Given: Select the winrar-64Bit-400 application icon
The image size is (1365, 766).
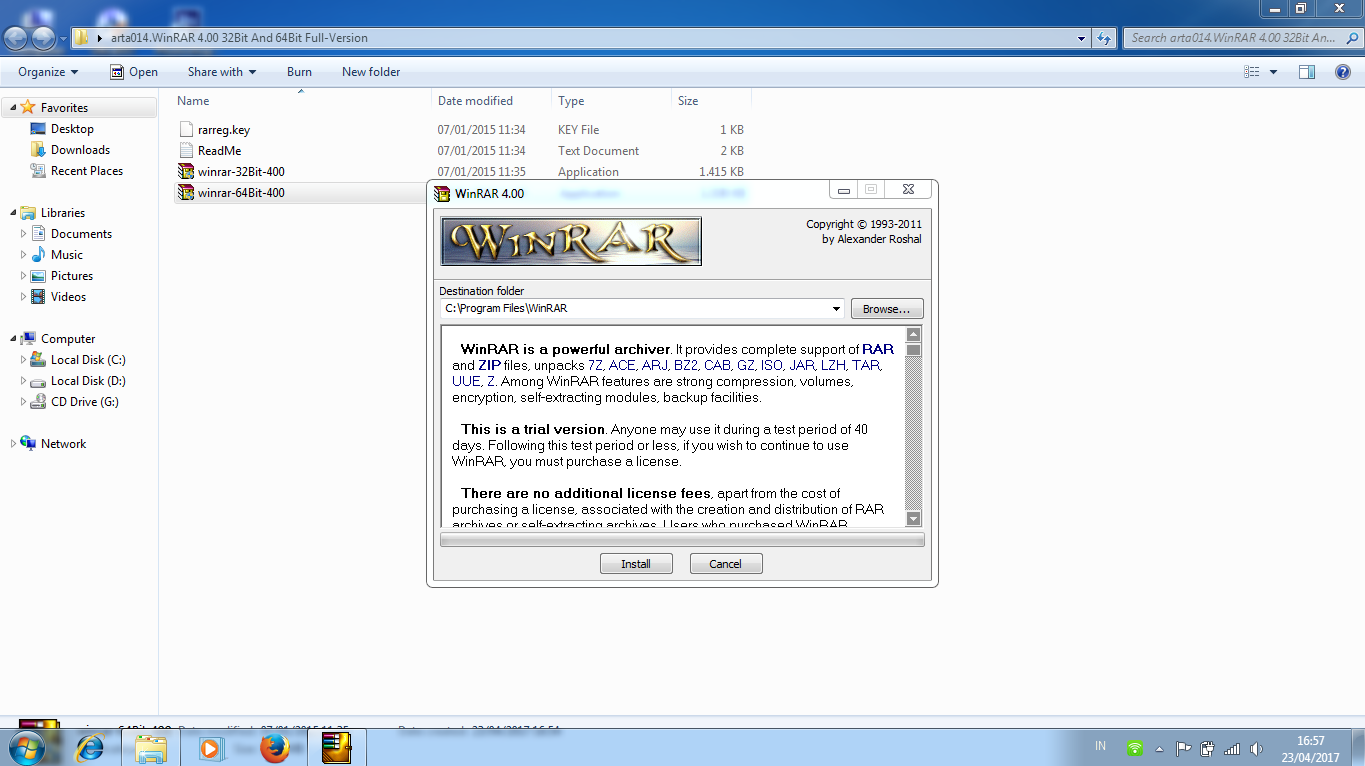Looking at the screenshot, I should [185, 193].
